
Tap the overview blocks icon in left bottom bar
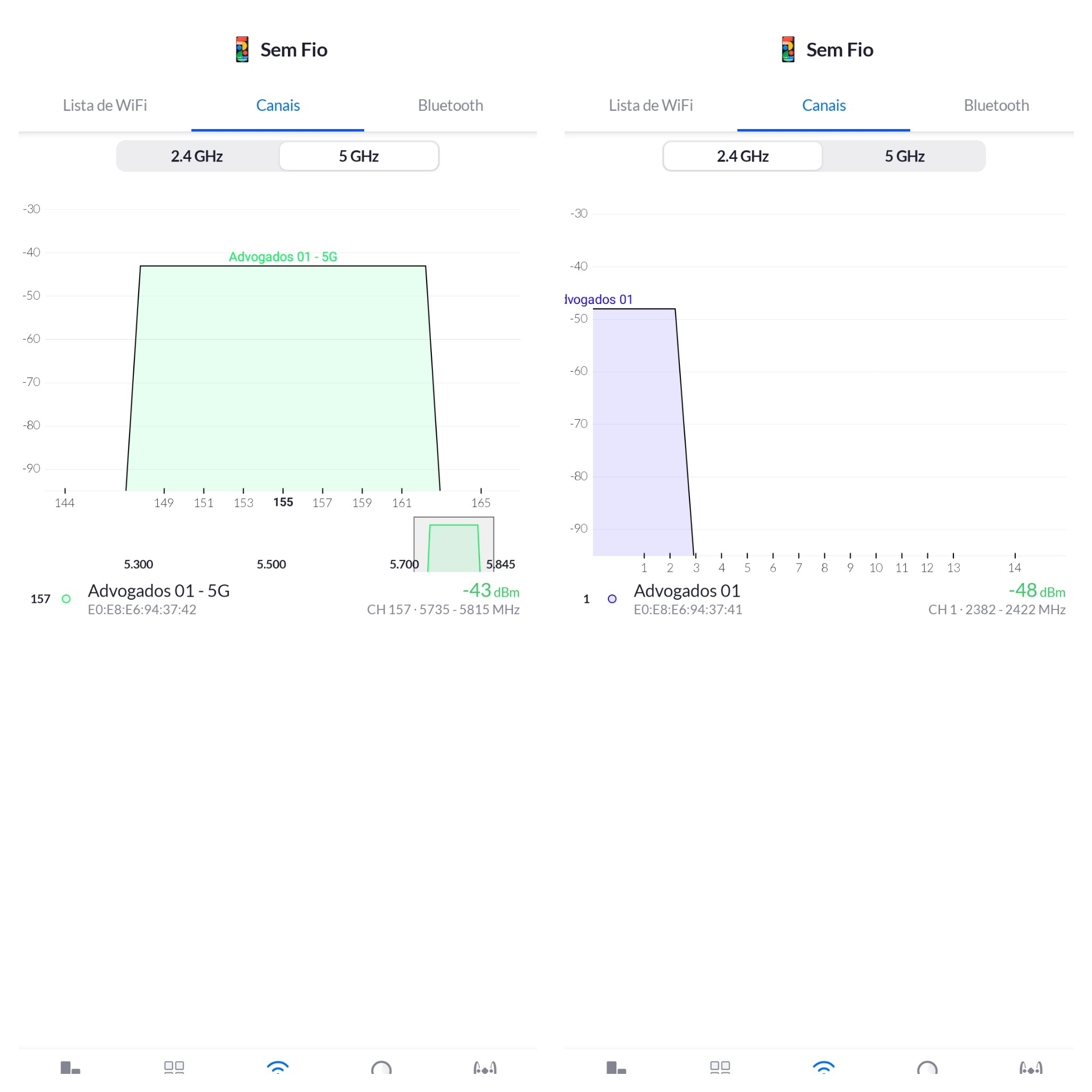coord(70,1067)
